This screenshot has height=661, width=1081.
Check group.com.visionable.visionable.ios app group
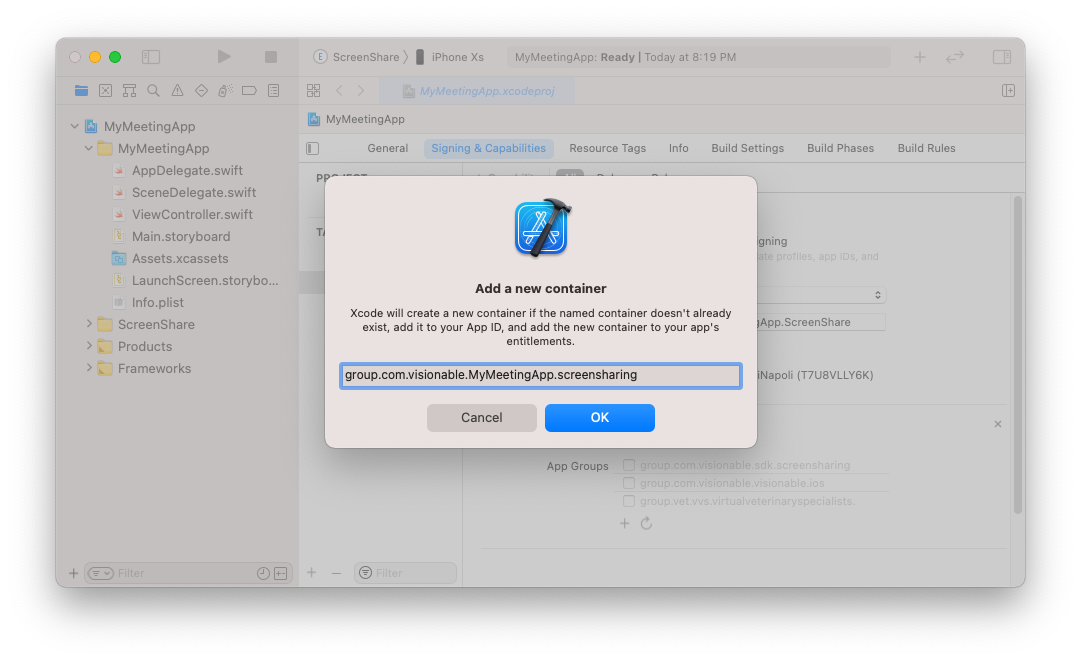click(x=629, y=482)
